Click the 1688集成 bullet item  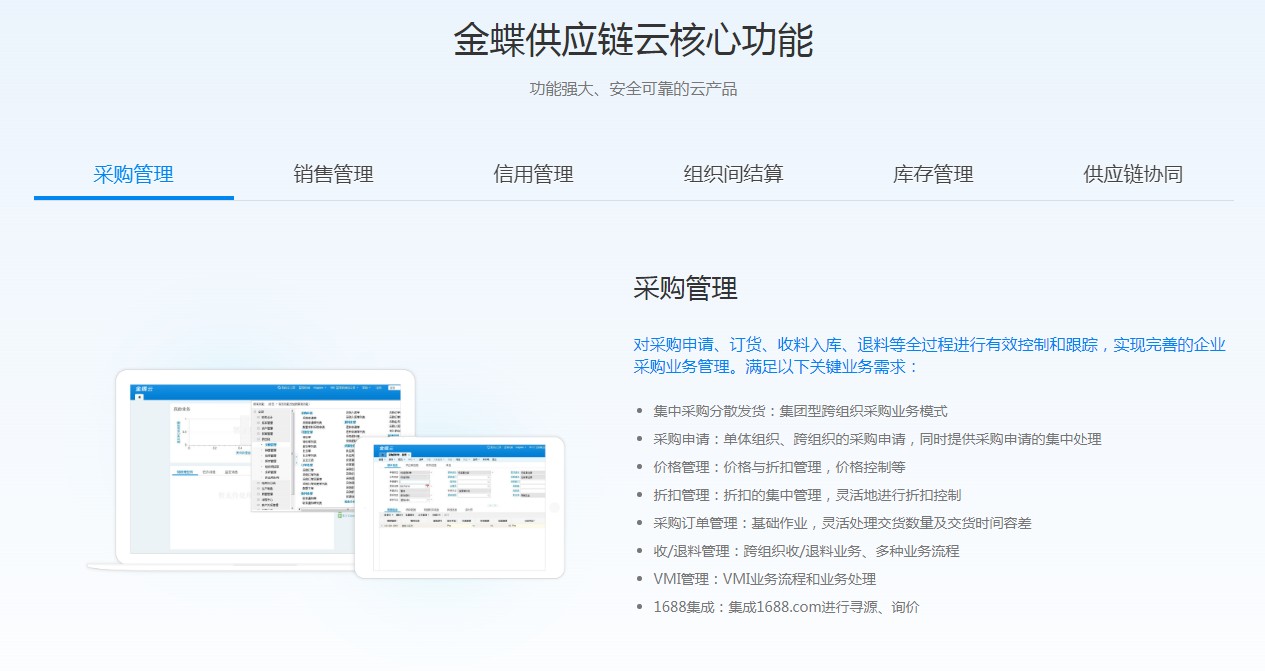pyautogui.click(x=786, y=607)
